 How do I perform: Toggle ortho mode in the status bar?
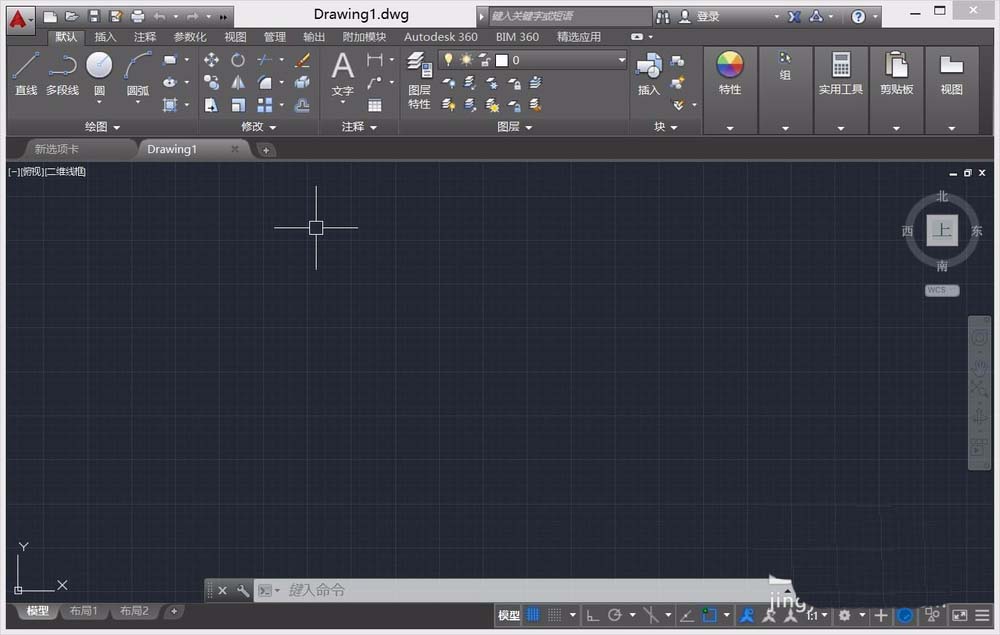coord(592,615)
